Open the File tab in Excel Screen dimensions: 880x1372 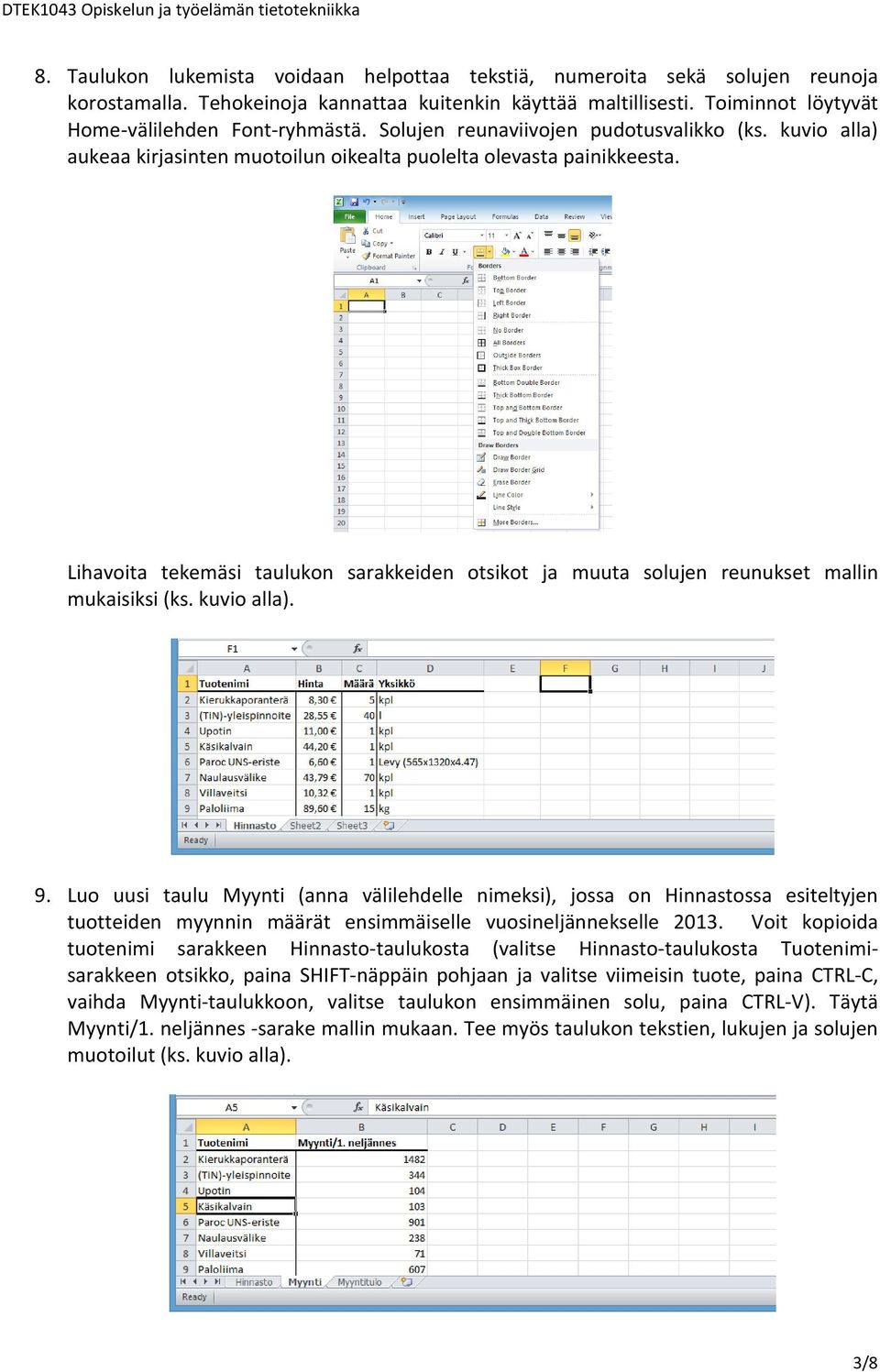[349, 217]
